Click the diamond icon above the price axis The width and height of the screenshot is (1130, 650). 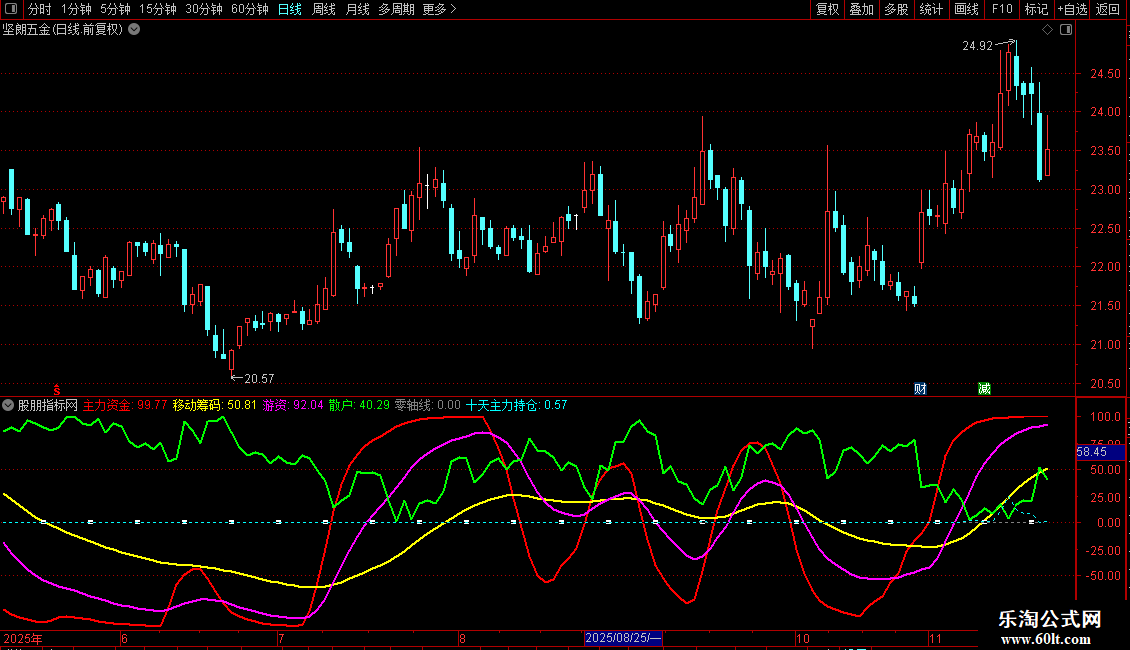[x=1047, y=30]
